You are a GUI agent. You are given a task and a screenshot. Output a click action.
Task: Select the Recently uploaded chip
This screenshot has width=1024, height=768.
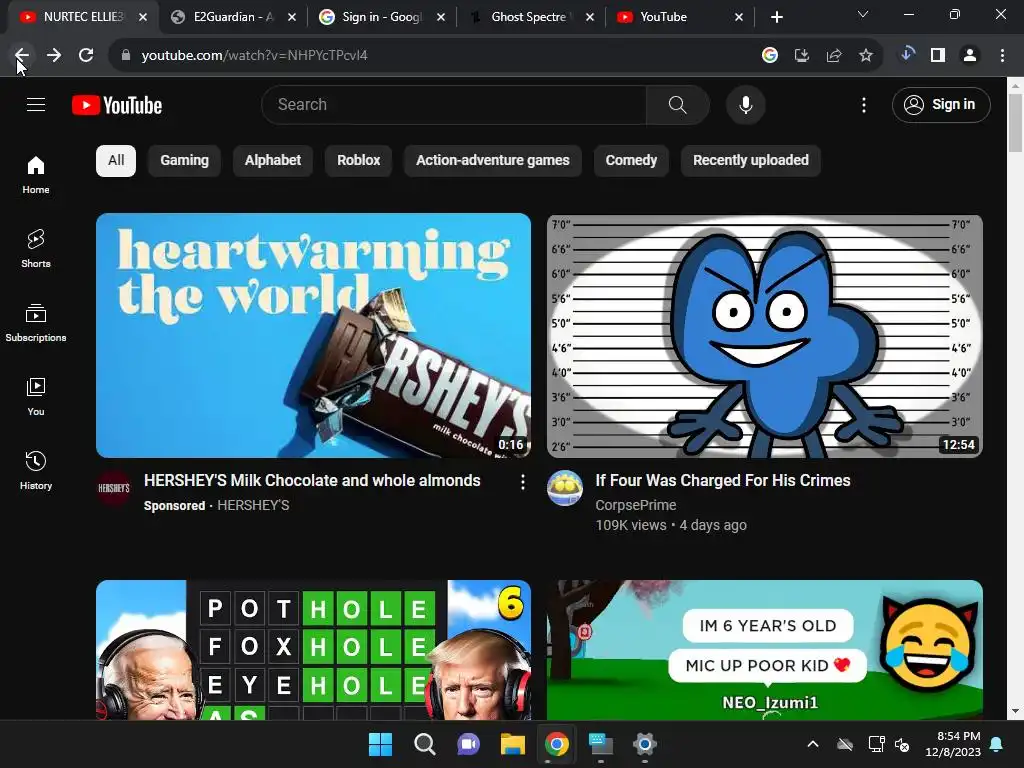coord(750,161)
